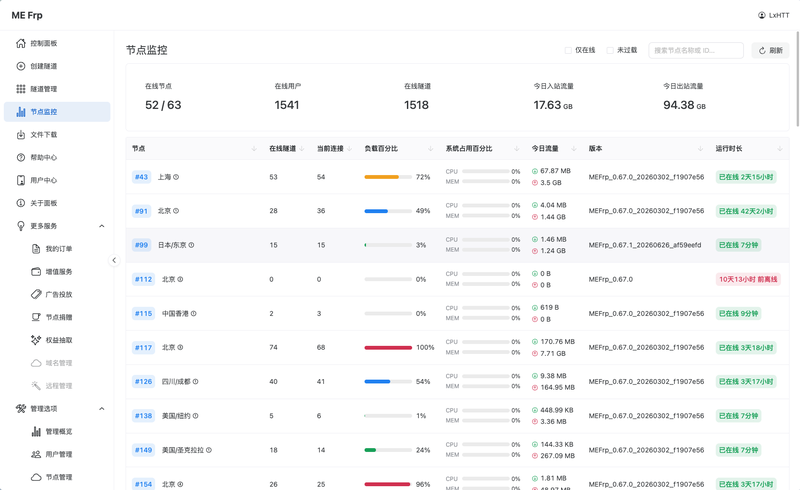Click the info icon beside node #91 北京

tap(176, 211)
